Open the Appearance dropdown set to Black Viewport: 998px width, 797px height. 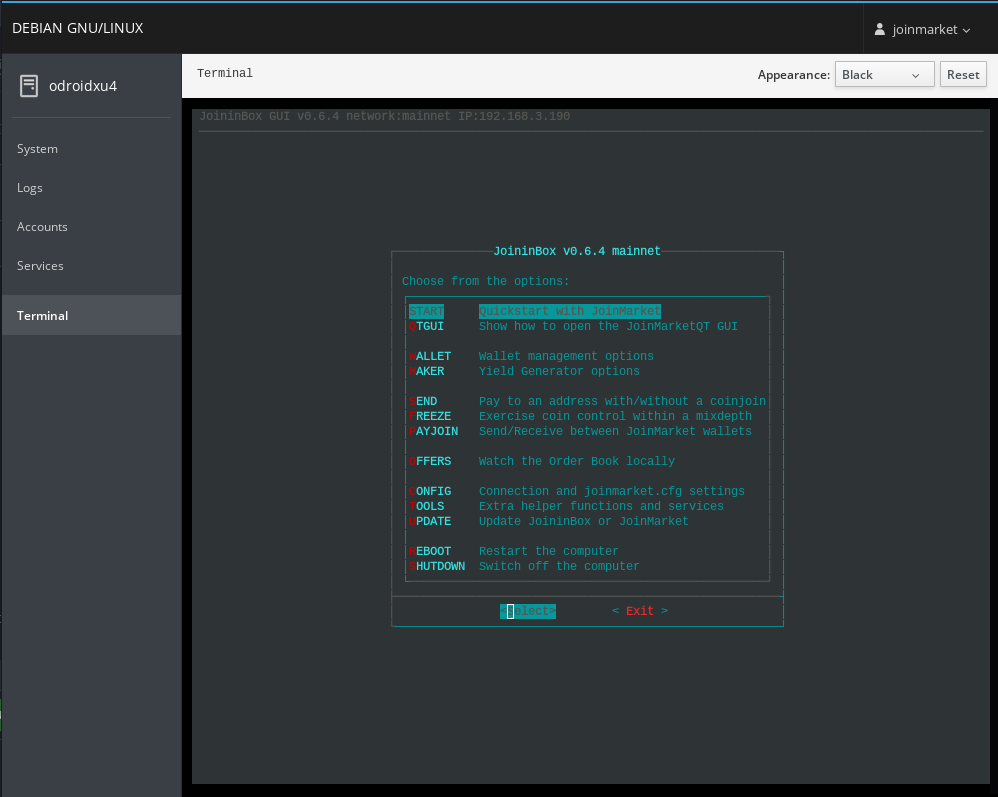coord(884,74)
